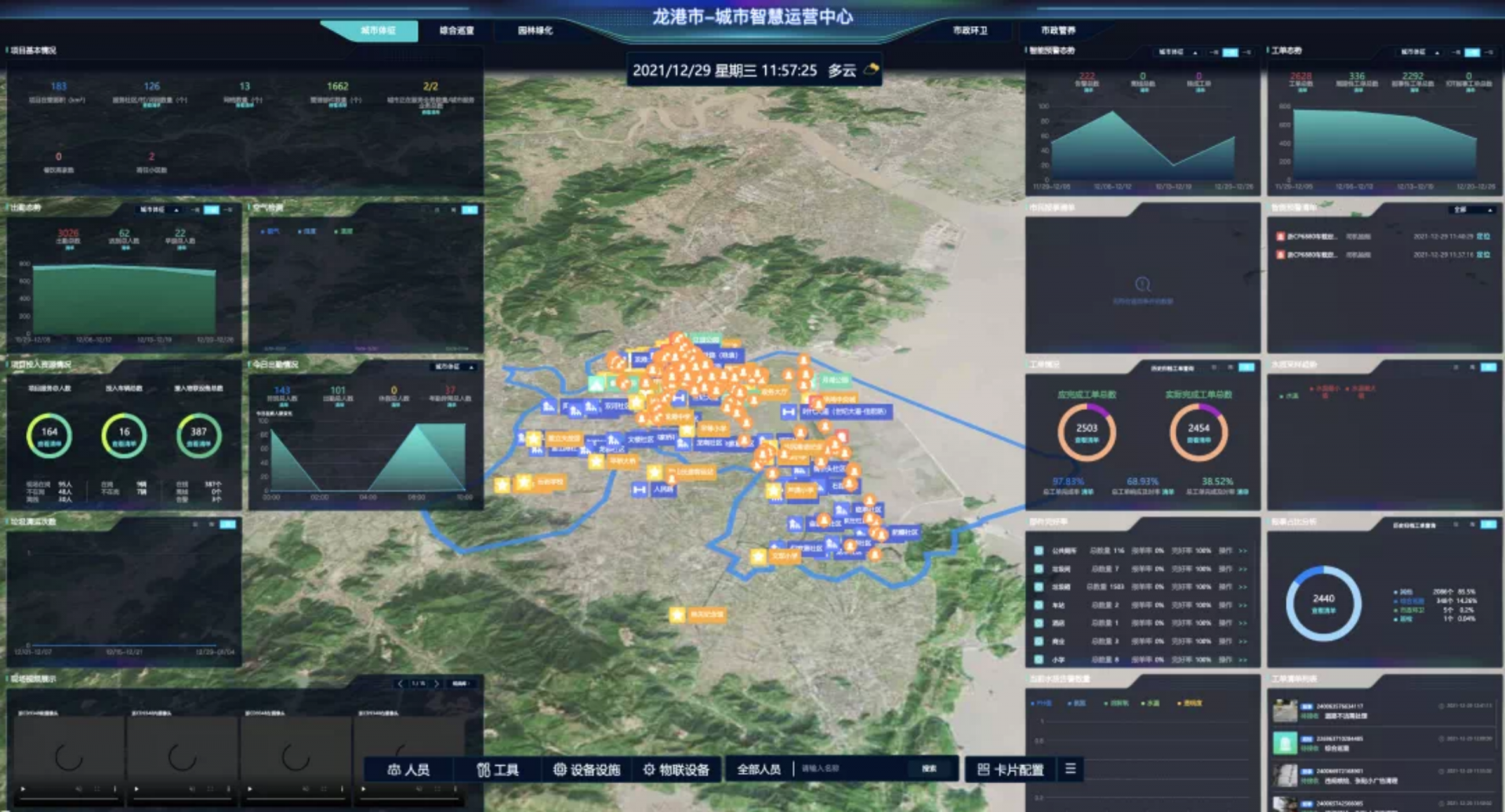
Task: Open the hamburger menu beside 卡片配置
Action: [x=1070, y=769]
